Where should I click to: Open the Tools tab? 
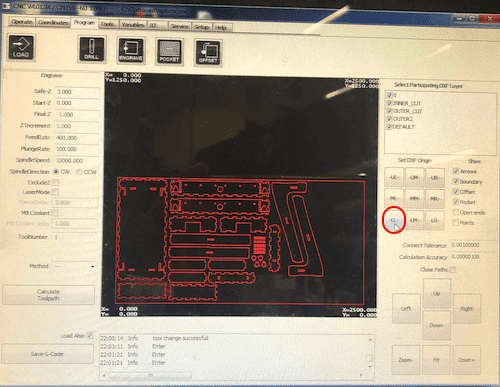coord(107,24)
